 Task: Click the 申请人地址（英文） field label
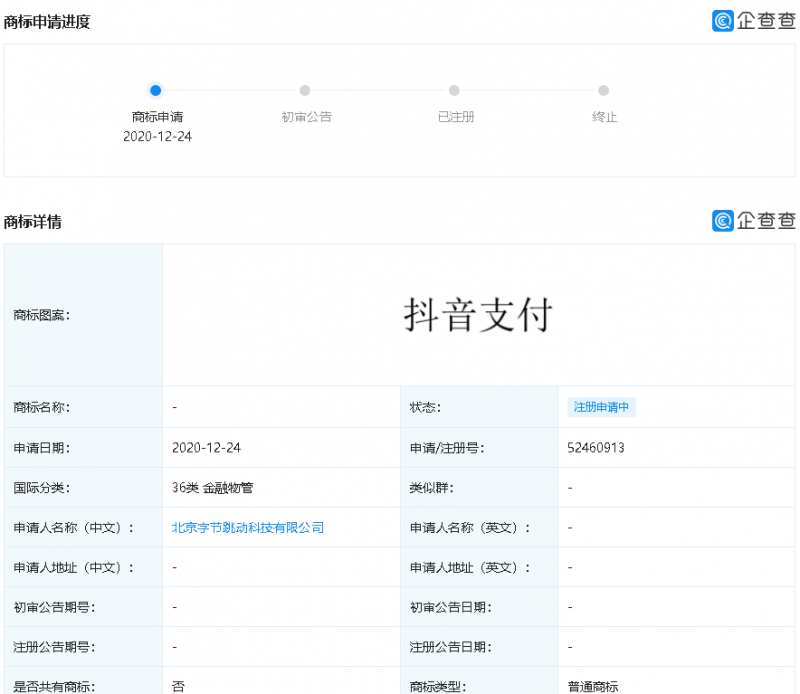[x=470, y=567]
